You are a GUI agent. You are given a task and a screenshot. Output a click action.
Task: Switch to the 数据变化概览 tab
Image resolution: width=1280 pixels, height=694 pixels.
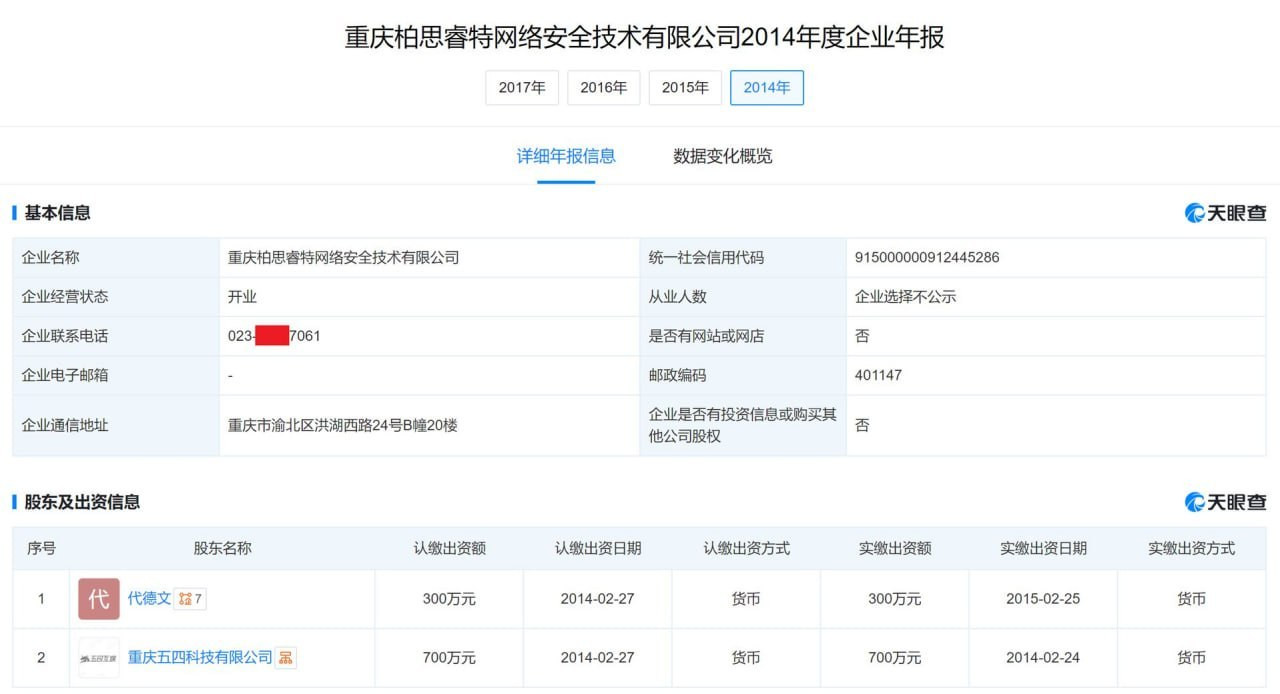coord(723,156)
